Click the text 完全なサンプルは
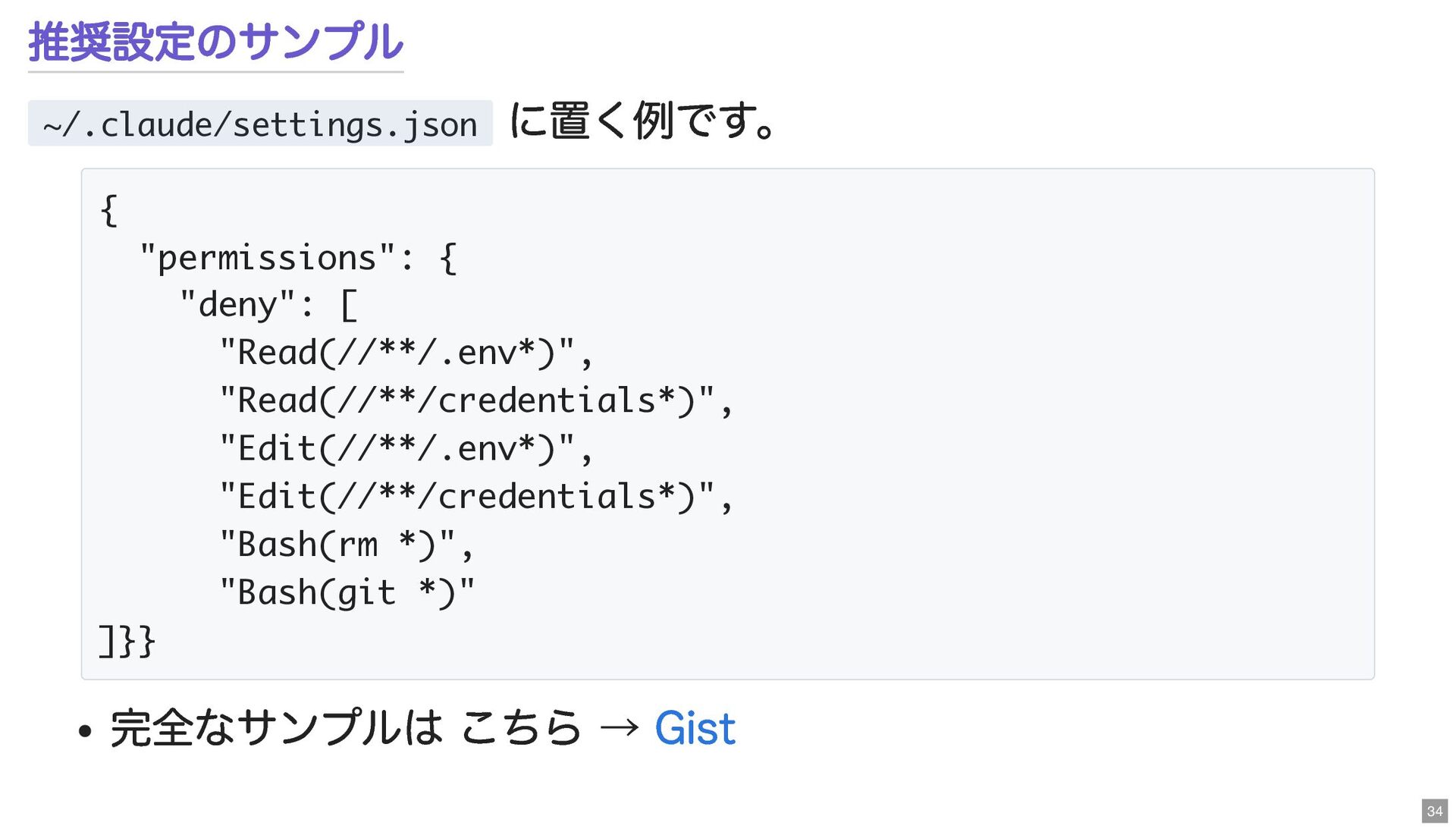This screenshot has height=832, width=1456. pyautogui.click(x=277, y=729)
